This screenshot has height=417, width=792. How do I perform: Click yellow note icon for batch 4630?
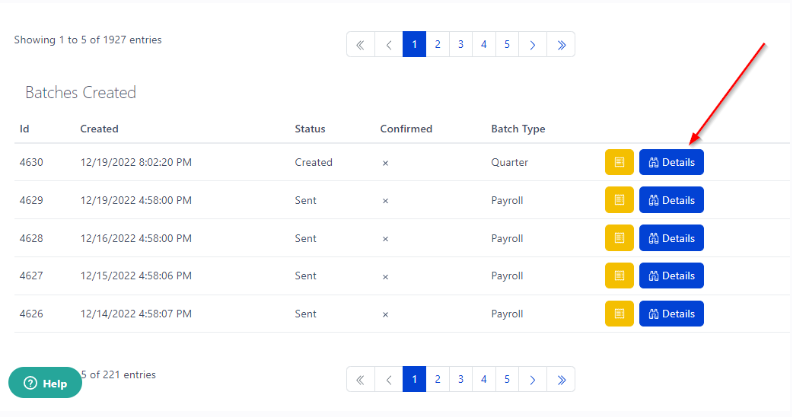point(619,162)
